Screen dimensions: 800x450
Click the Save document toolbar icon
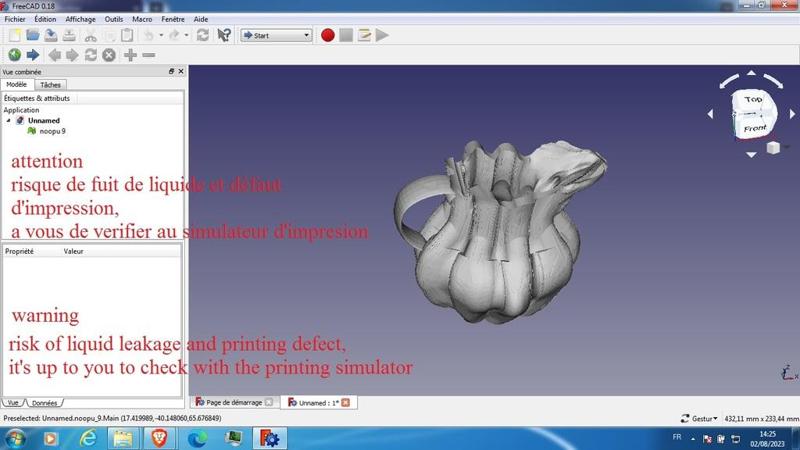coord(51,35)
